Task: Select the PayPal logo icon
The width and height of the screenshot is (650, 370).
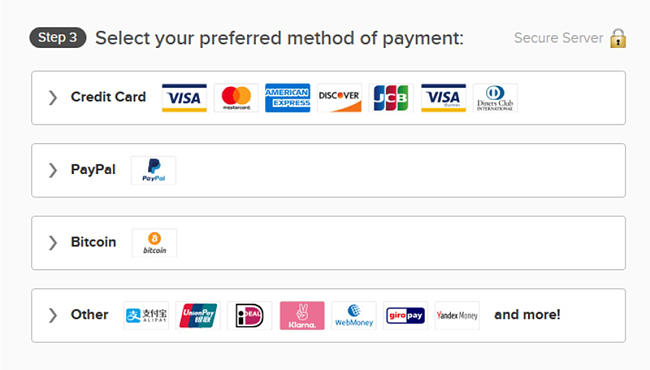Action: tap(153, 170)
